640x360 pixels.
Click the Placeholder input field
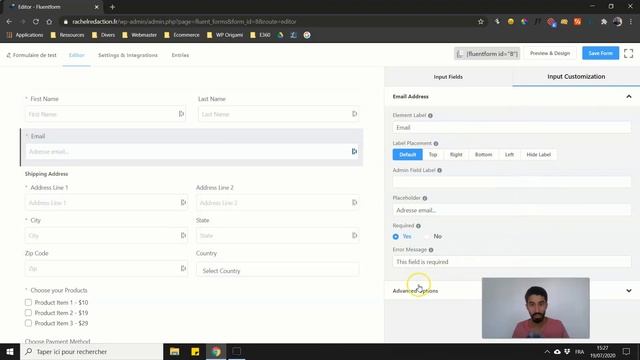pos(511,210)
